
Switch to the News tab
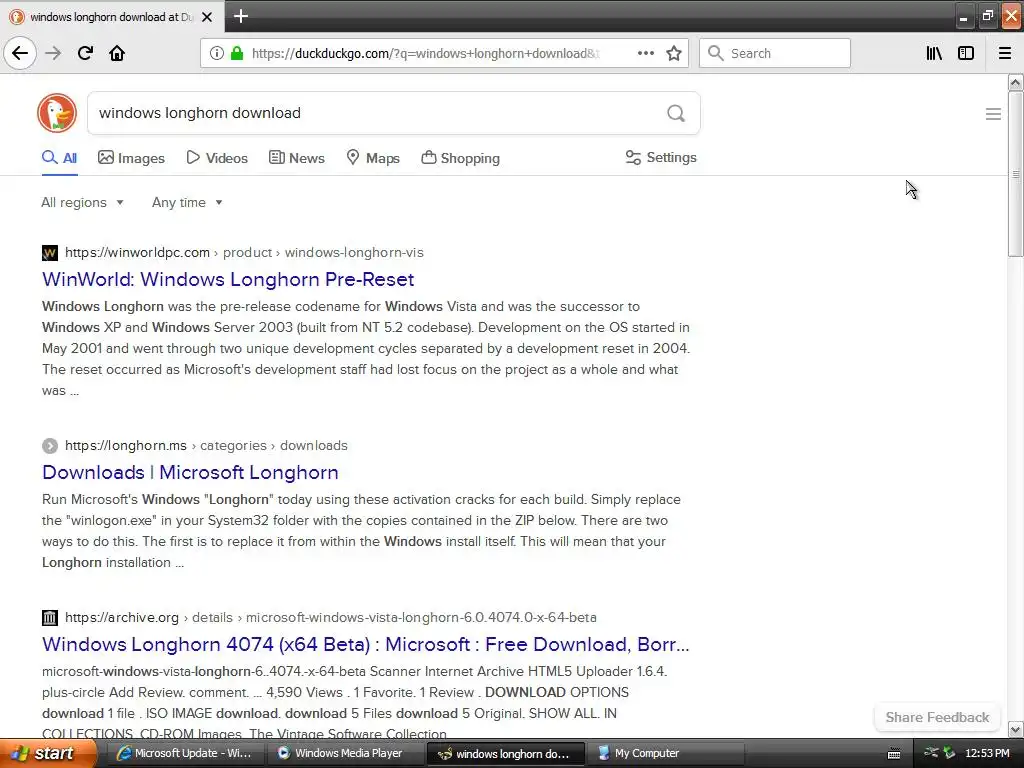(x=296, y=158)
